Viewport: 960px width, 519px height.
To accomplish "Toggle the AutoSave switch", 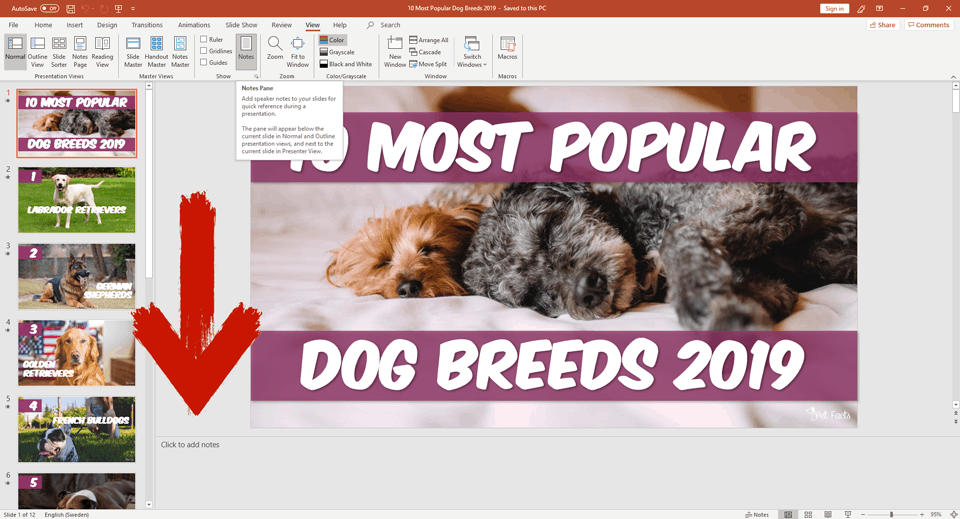I will coord(50,9).
